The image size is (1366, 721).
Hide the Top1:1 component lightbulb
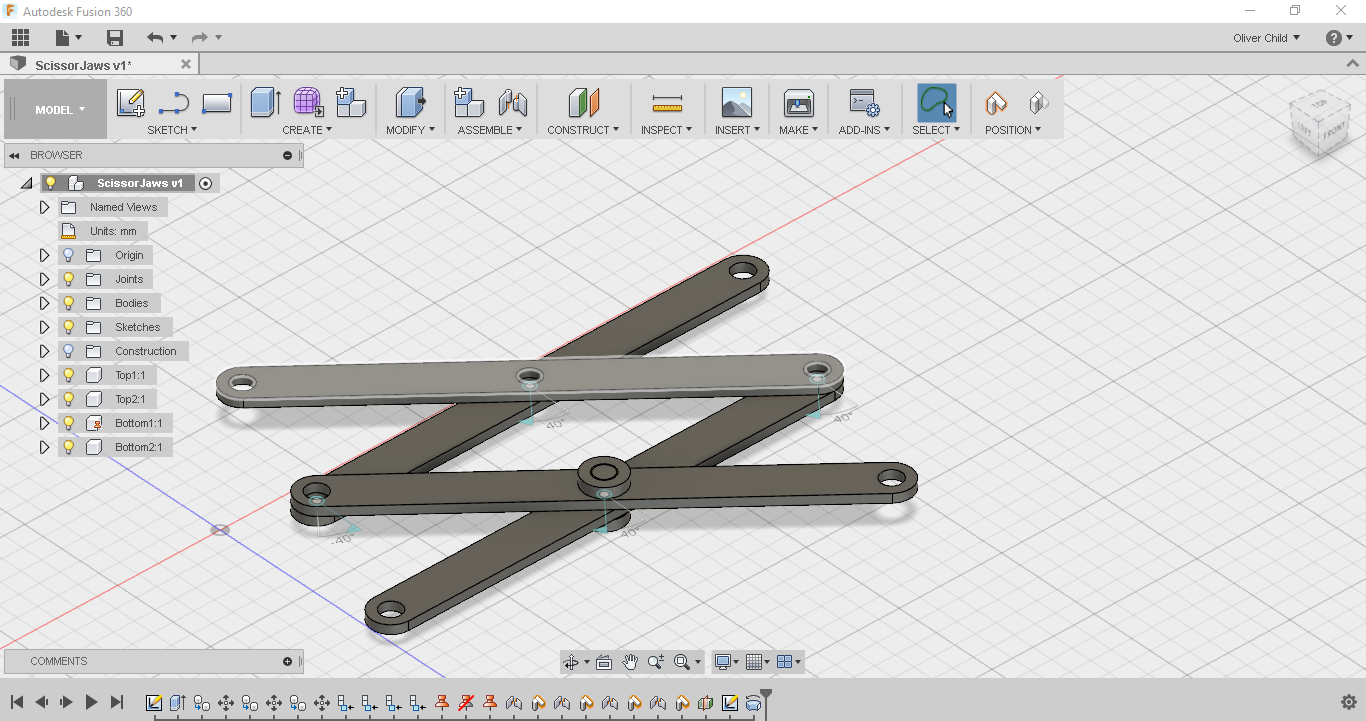pyautogui.click(x=67, y=375)
